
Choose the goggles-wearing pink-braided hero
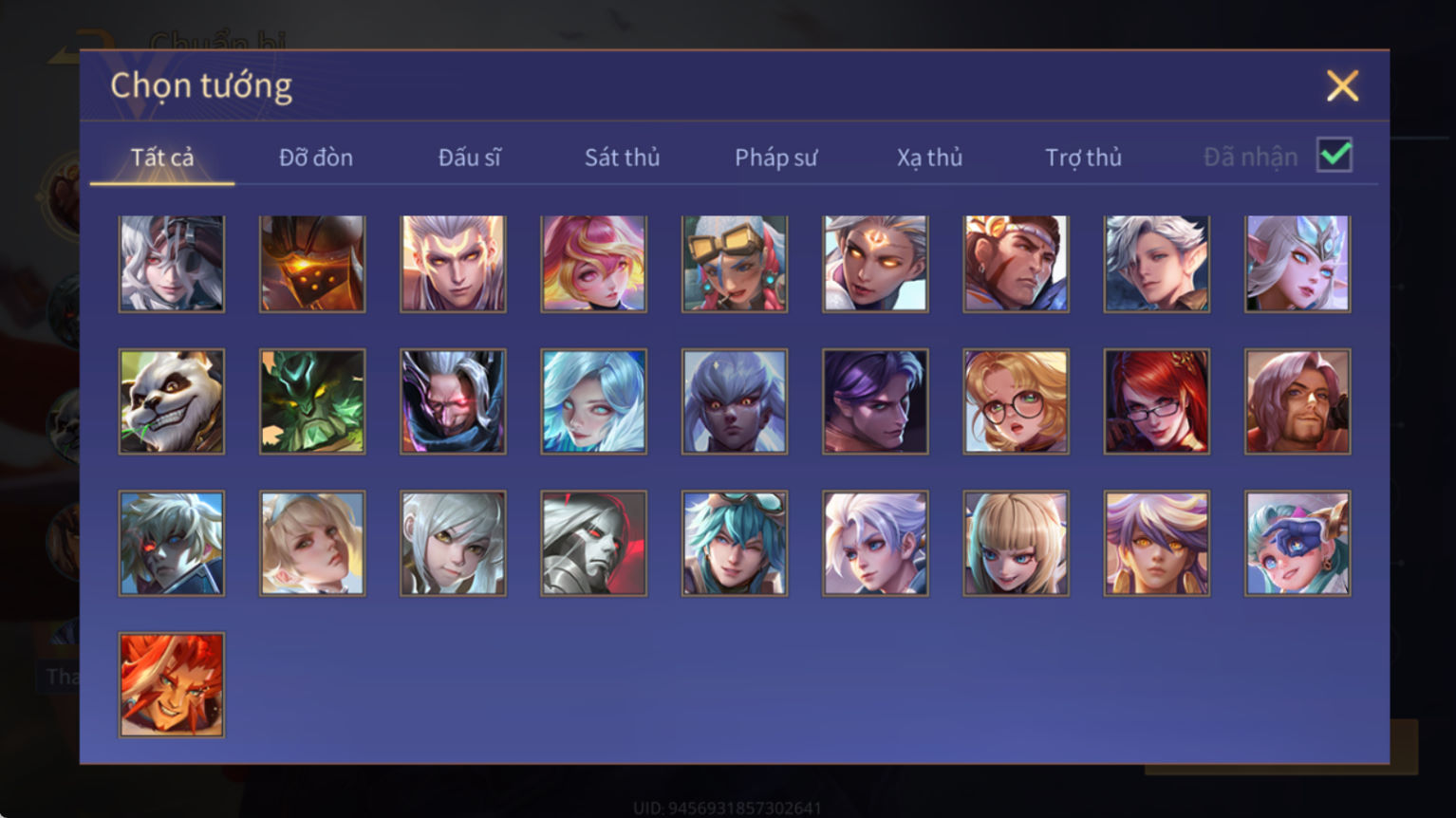(735, 264)
